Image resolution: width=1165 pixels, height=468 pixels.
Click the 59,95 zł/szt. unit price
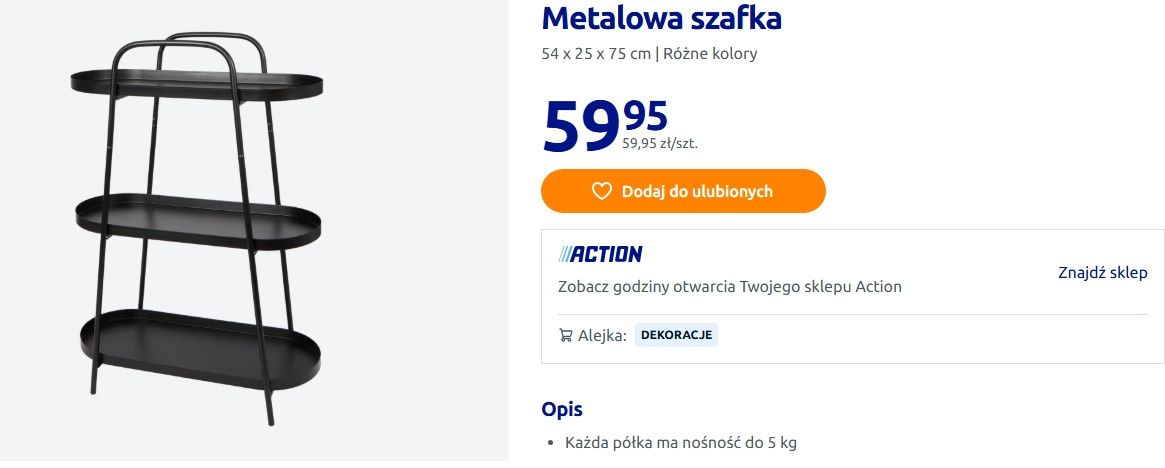pyautogui.click(x=660, y=143)
